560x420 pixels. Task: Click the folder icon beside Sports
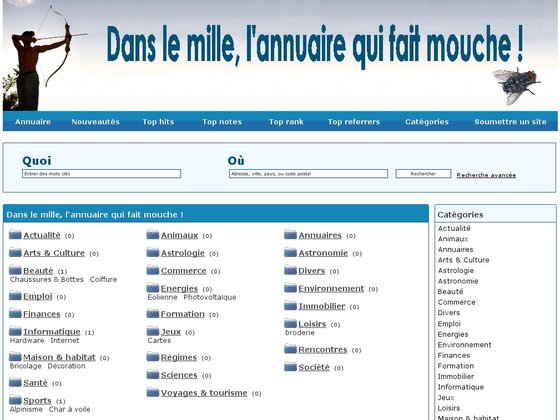pyautogui.click(x=15, y=400)
